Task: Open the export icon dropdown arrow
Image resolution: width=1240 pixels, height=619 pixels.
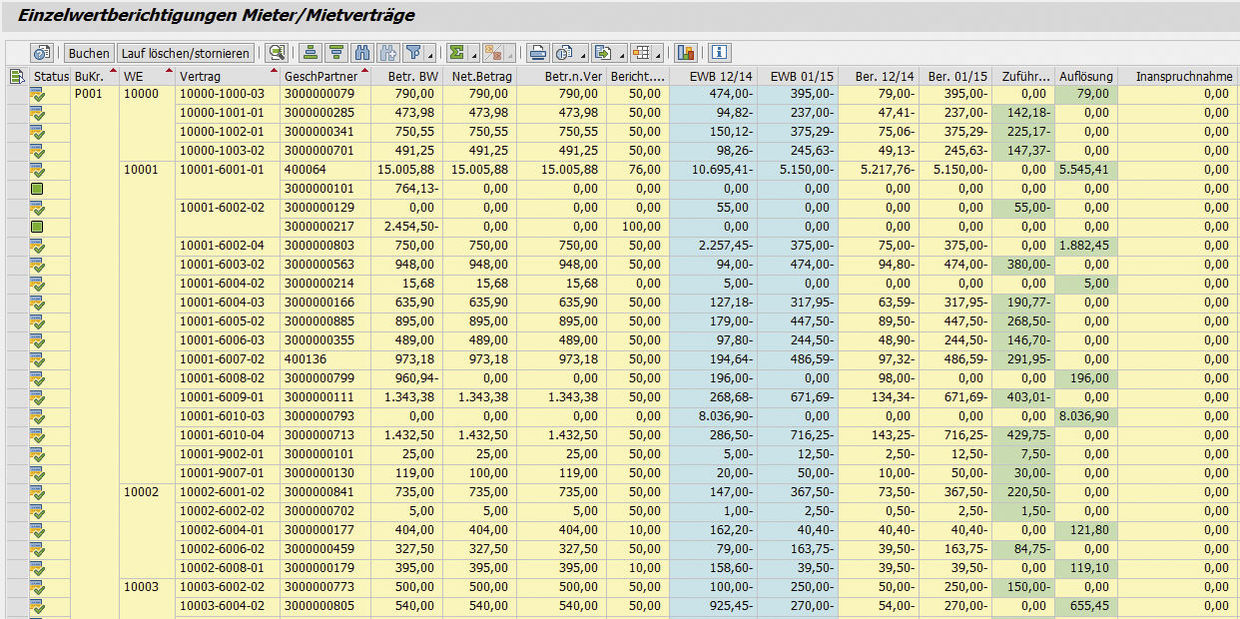Action: [x=623, y=54]
